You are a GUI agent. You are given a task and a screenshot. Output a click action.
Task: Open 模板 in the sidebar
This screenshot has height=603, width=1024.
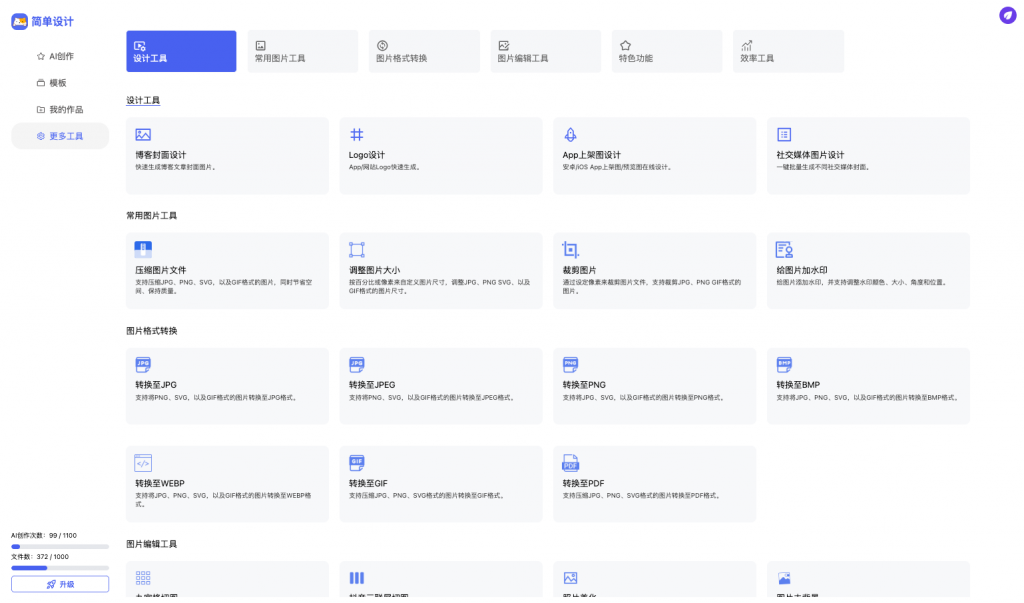click(x=60, y=83)
